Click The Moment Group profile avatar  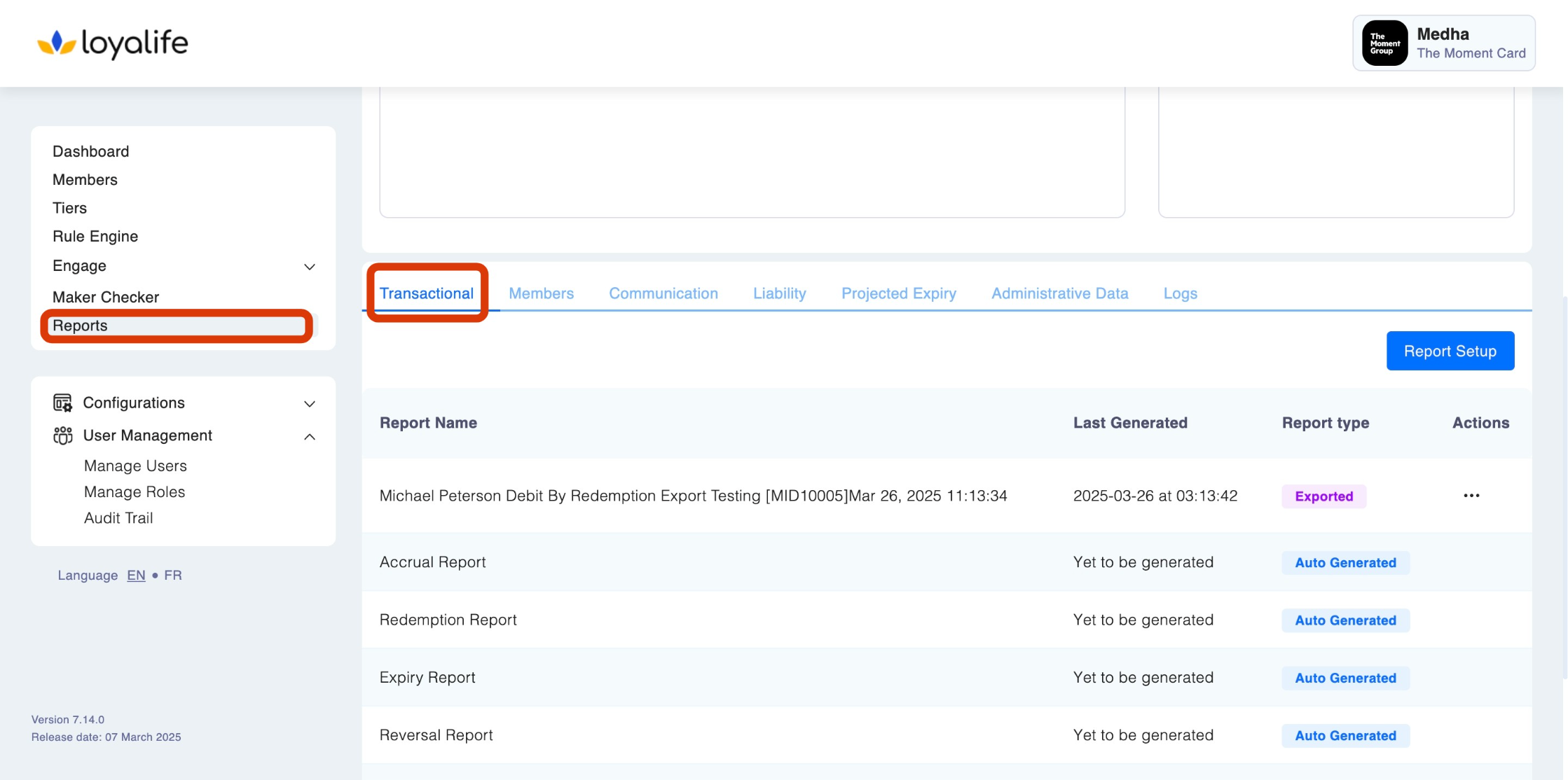pos(1384,43)
